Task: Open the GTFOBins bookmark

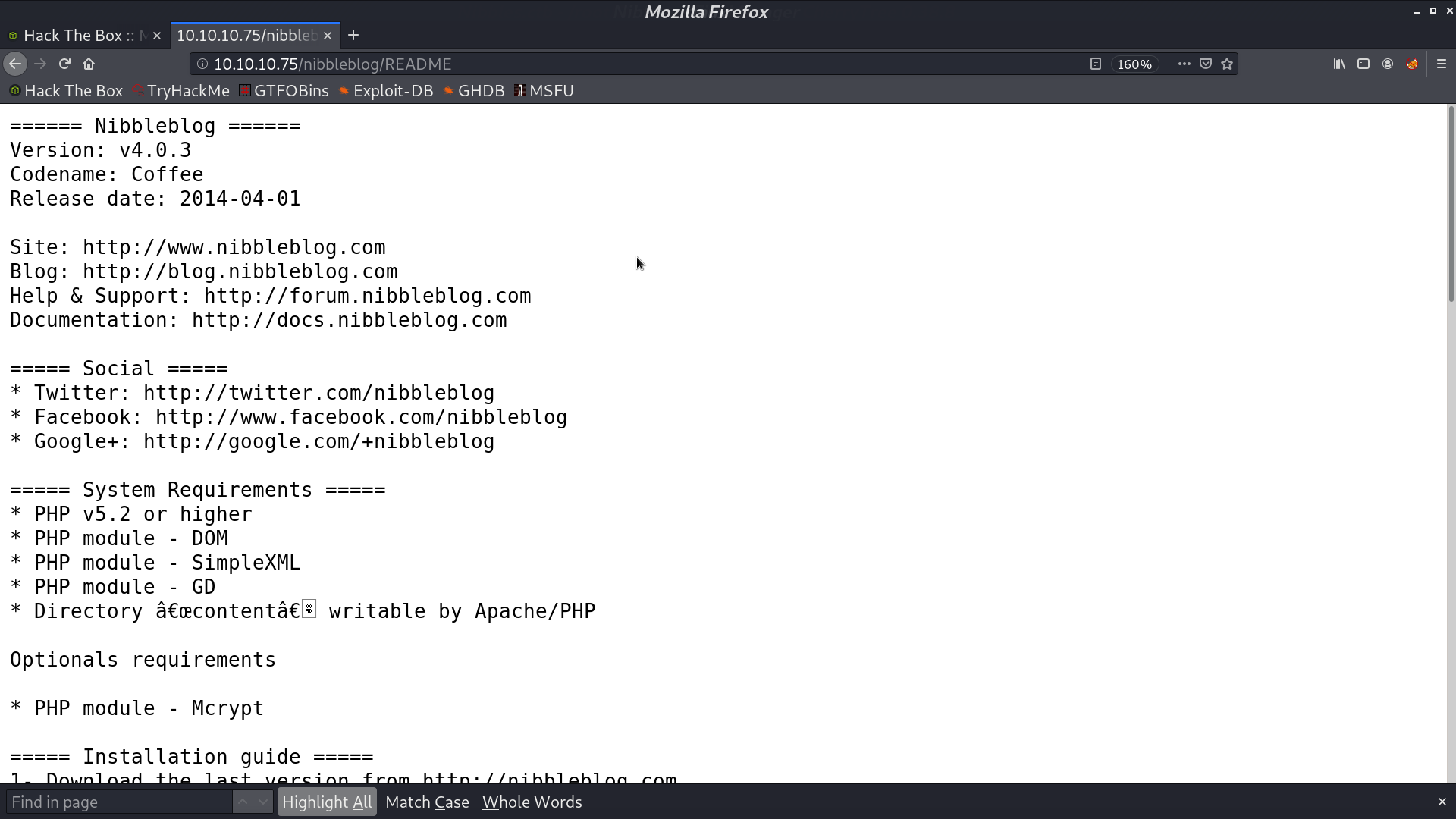Action: 284,91
